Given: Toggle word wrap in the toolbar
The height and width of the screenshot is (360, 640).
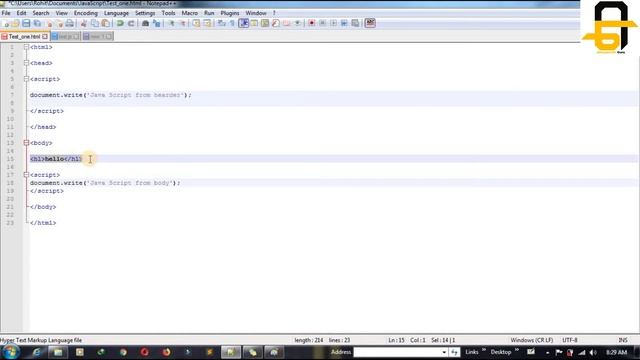Looking at the screenshot, I should (222, 23).
